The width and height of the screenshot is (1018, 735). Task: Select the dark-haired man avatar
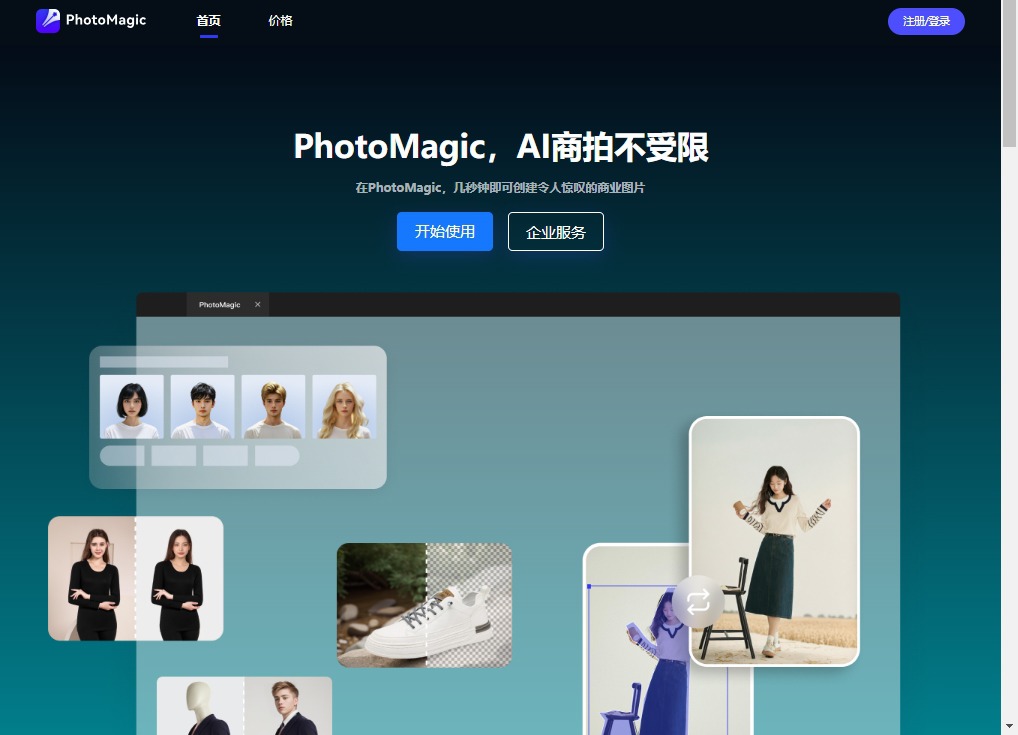click(x=203, y=406)
